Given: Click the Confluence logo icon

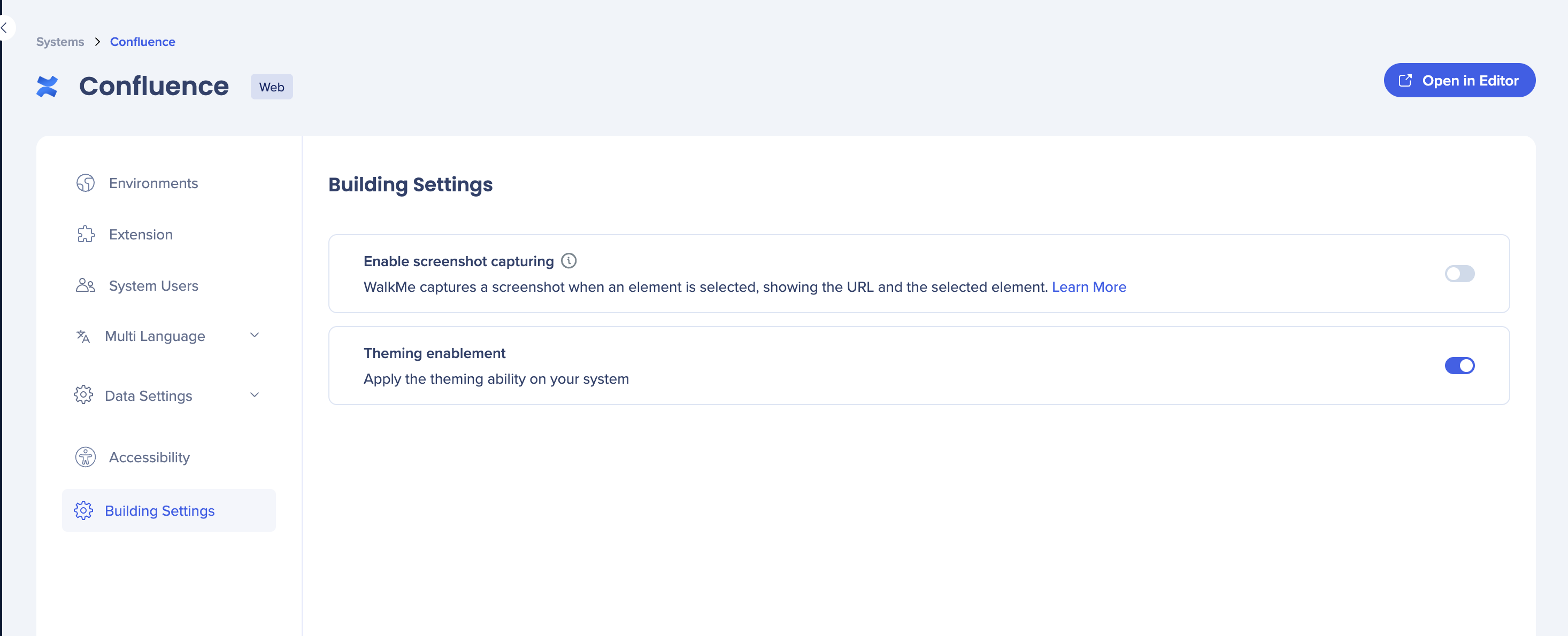Looking at the screenshot, I should (47, 87).
